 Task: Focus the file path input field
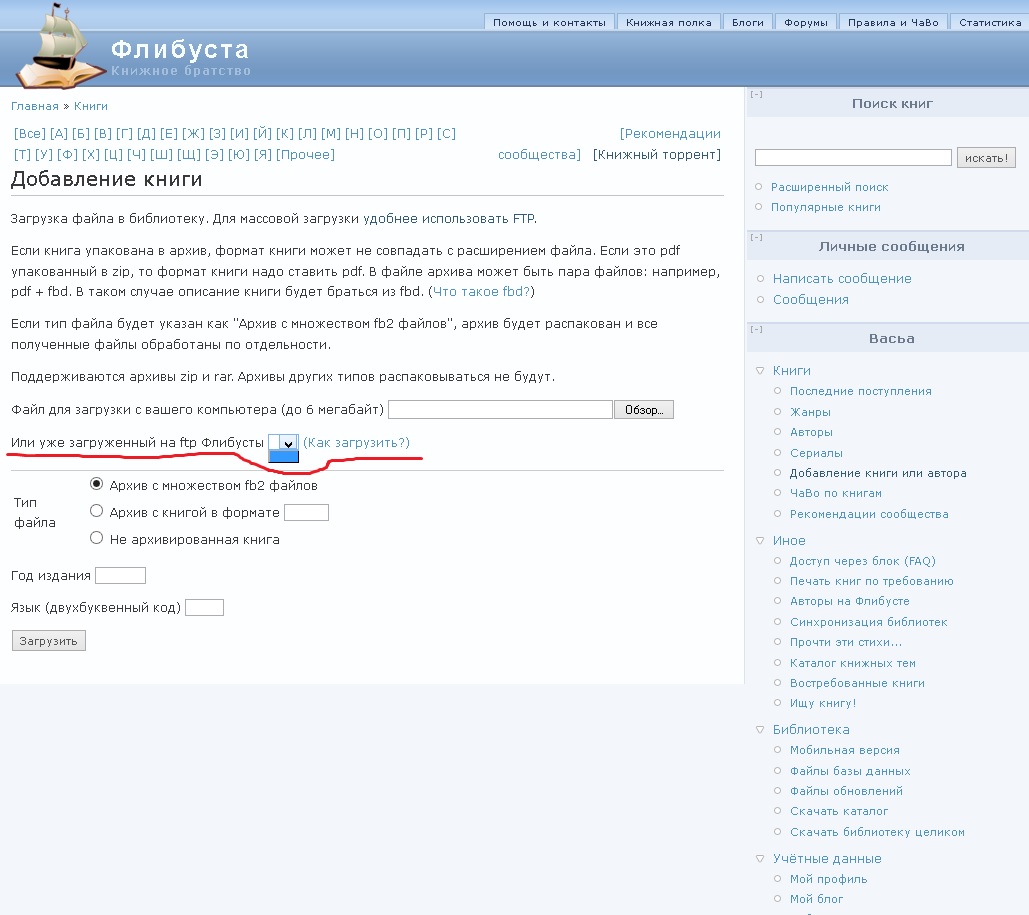pos(500,410)
